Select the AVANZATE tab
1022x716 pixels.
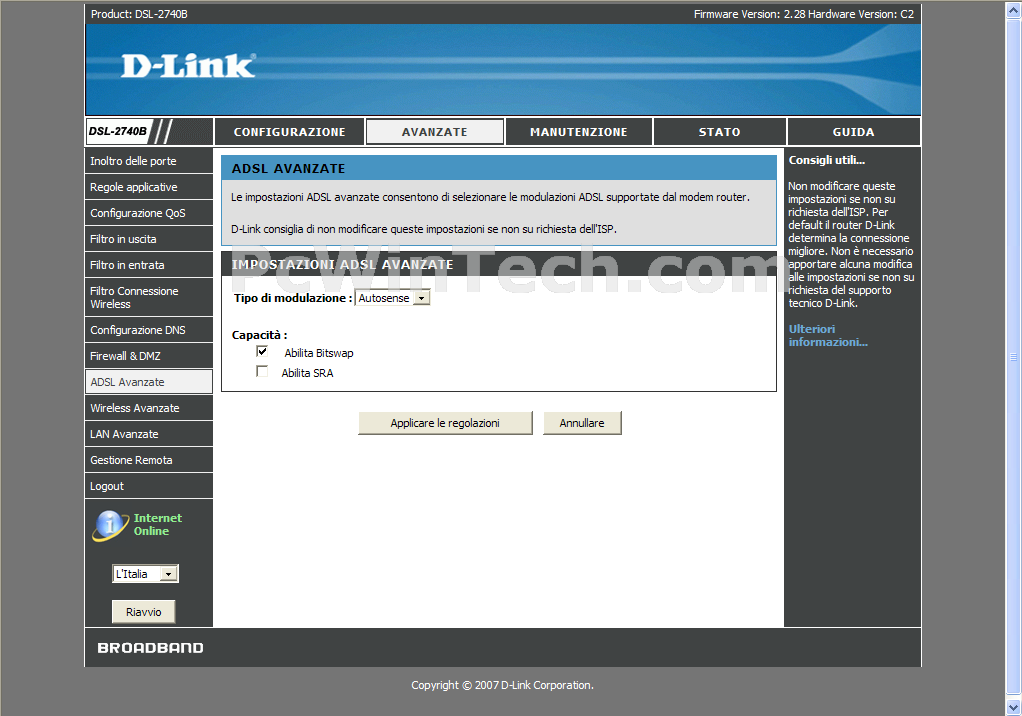[435, 132]
